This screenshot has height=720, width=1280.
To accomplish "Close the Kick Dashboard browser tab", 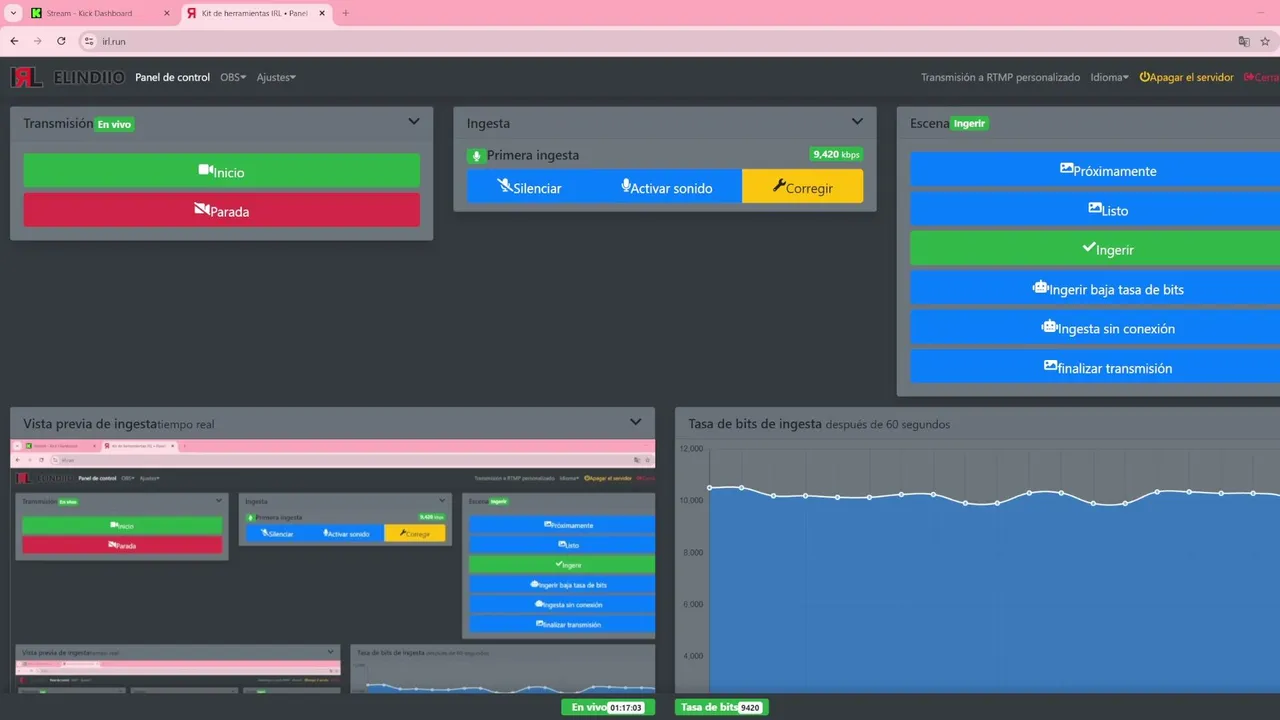I will [166, 13].
